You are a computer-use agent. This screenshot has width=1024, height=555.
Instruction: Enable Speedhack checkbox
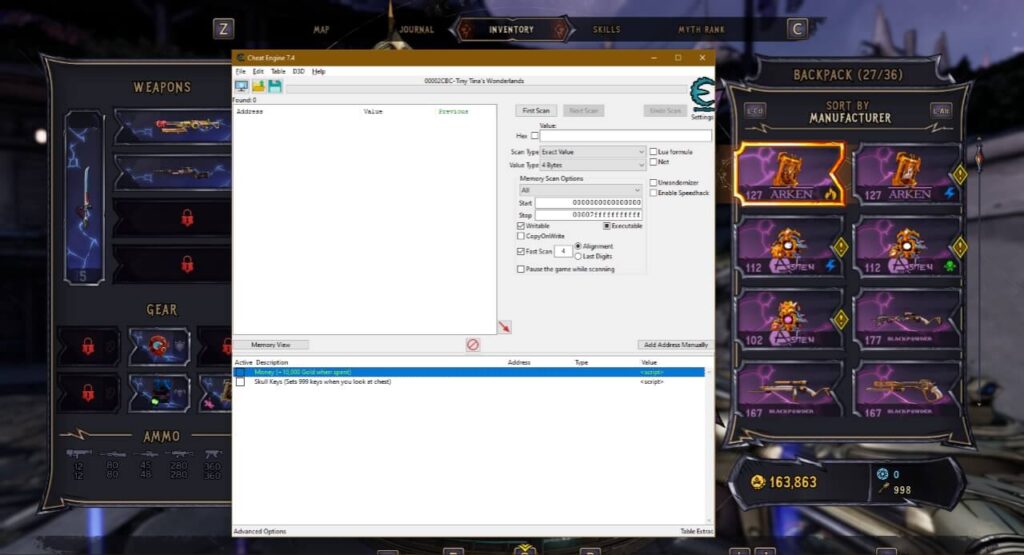click(653, 193)
